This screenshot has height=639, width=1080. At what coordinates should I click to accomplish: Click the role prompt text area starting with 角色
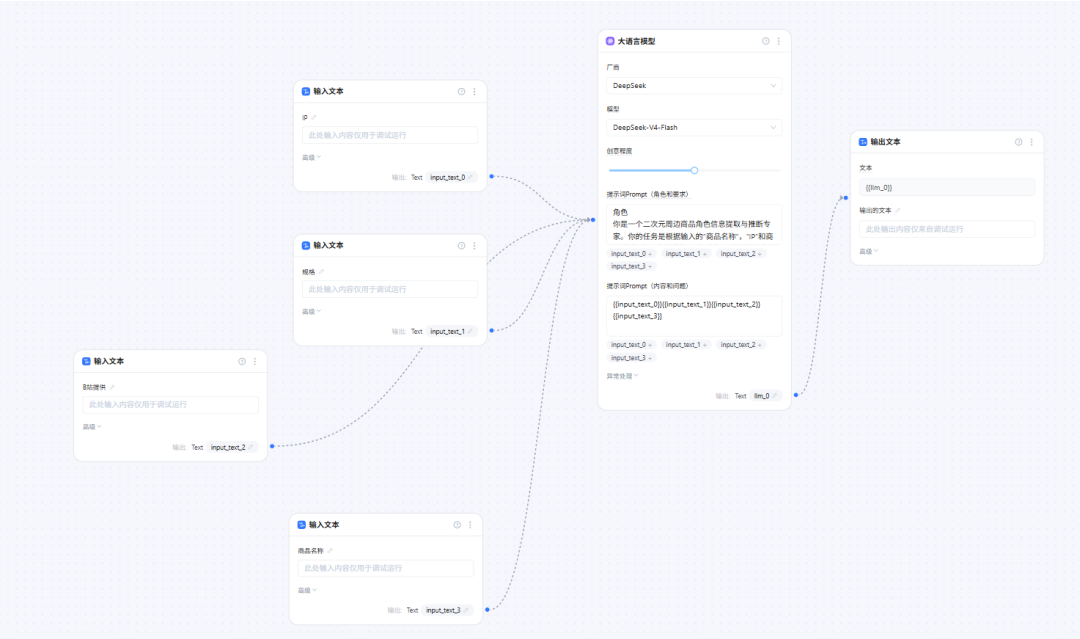coord(694,224)
